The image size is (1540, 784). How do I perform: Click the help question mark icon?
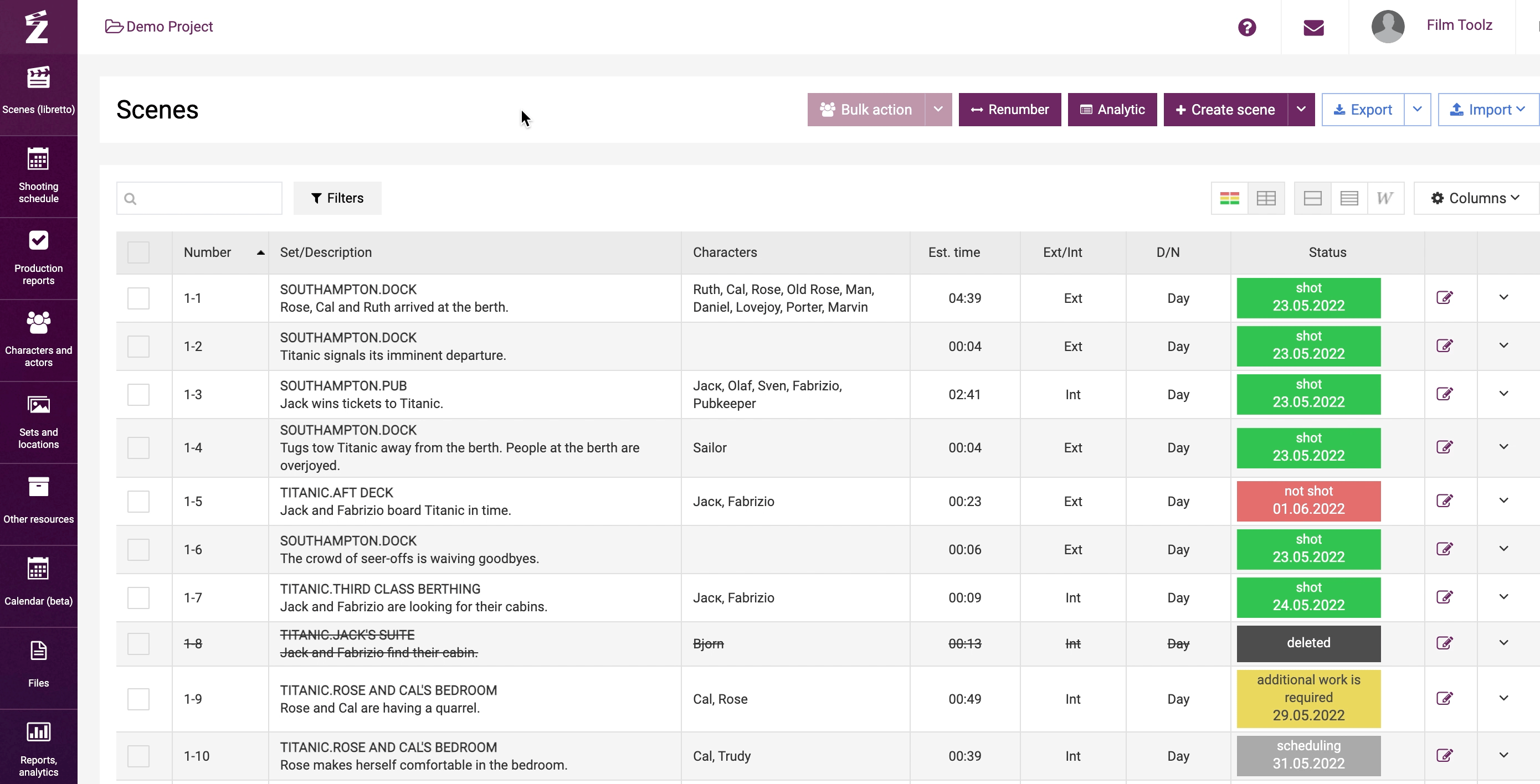point(1246,28)
